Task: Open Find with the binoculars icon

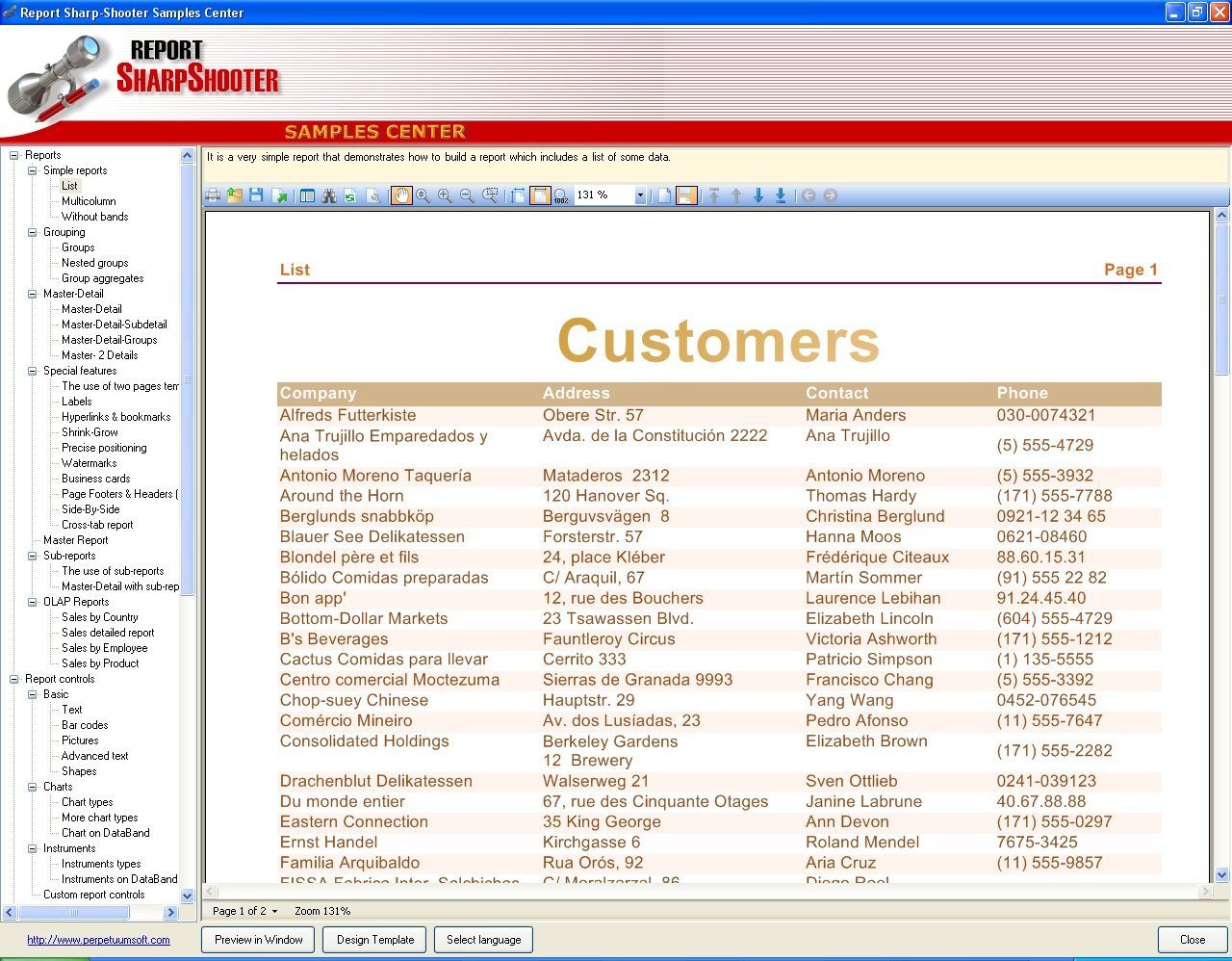Action: (329, 195)
